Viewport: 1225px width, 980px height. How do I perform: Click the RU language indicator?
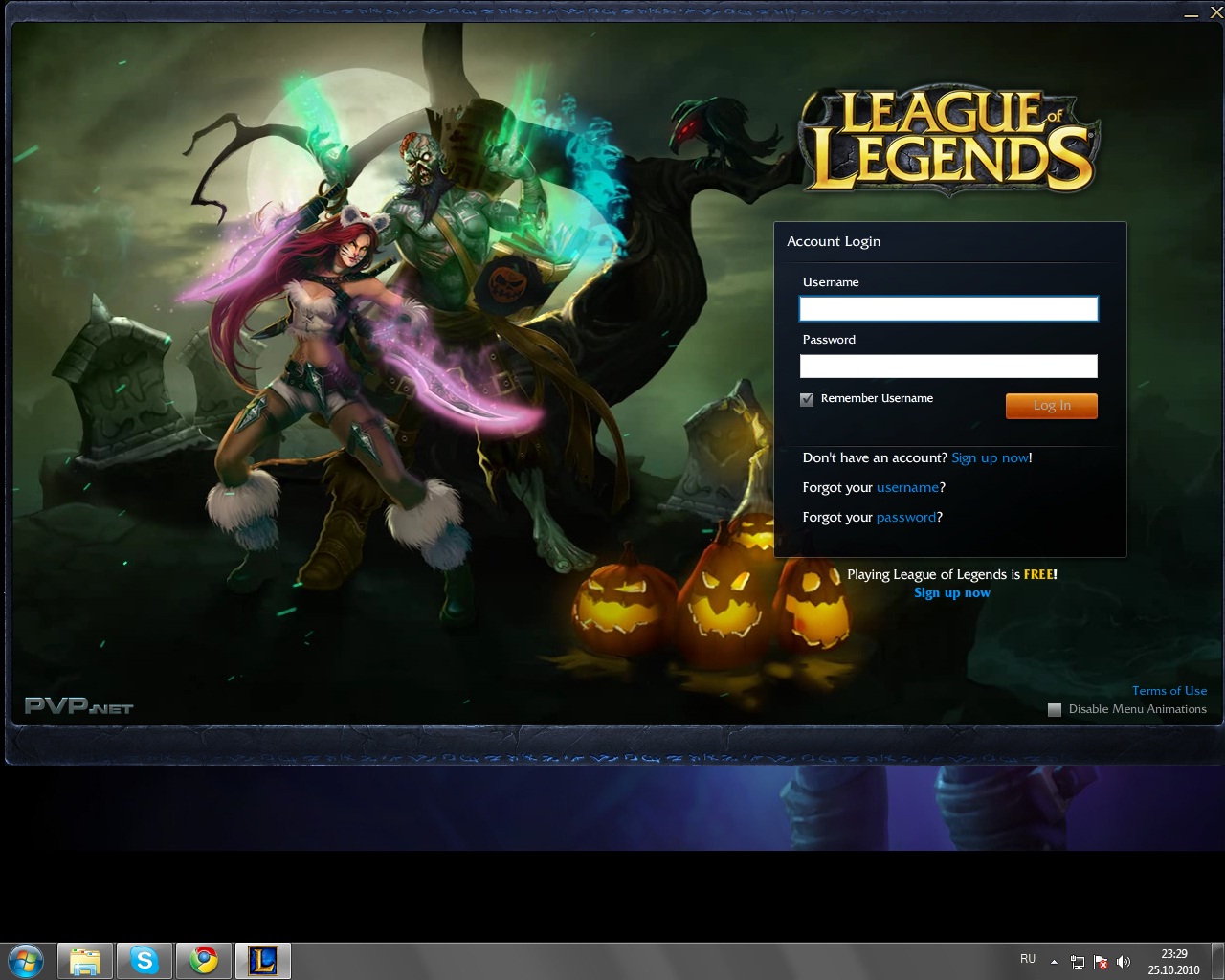[x=1028, y=959]
